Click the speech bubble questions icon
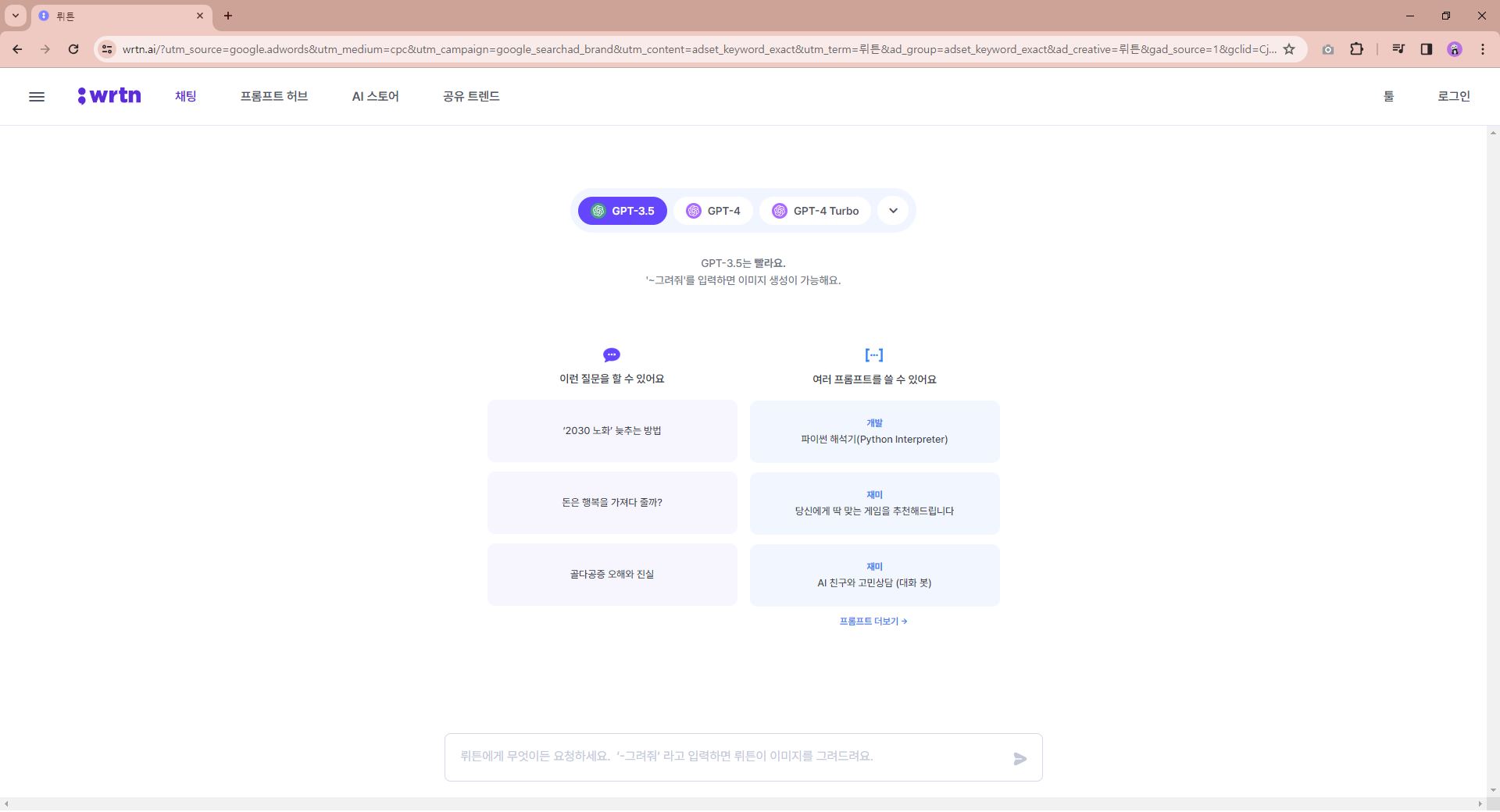 612,355
